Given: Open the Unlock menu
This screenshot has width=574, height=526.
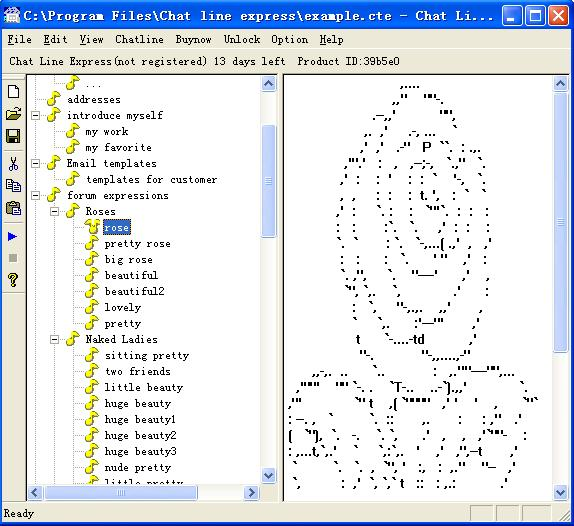Looking at the screenshot, I should click(x=242, y=39).
